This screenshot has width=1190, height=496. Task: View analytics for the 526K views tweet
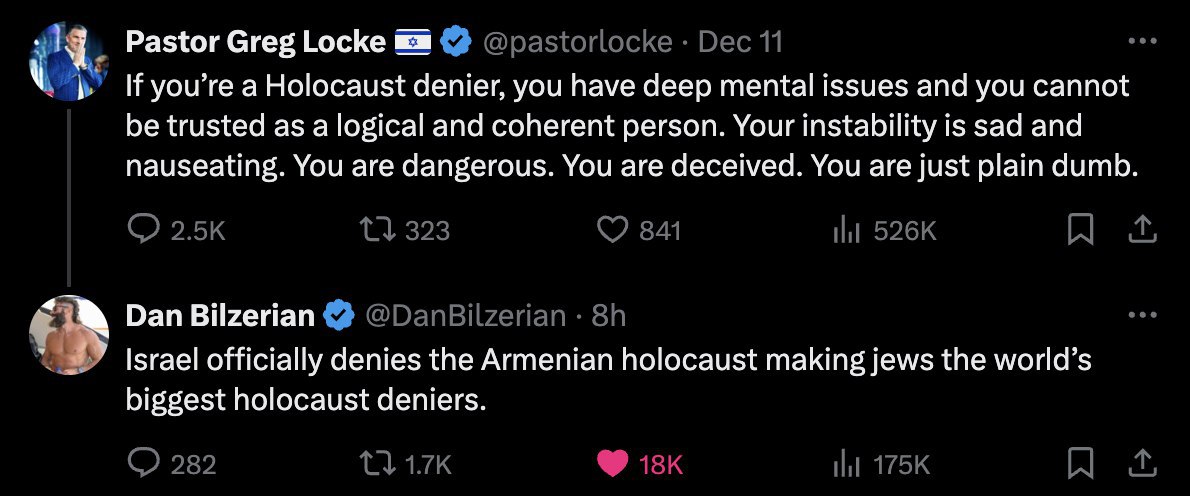coord(847,231)
